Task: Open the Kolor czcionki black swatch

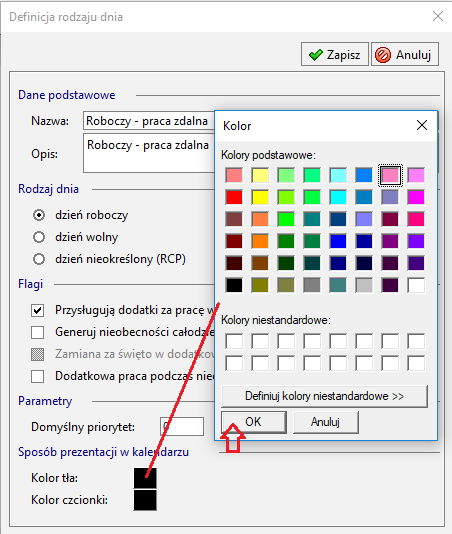Action: click(x=145, y=500)
